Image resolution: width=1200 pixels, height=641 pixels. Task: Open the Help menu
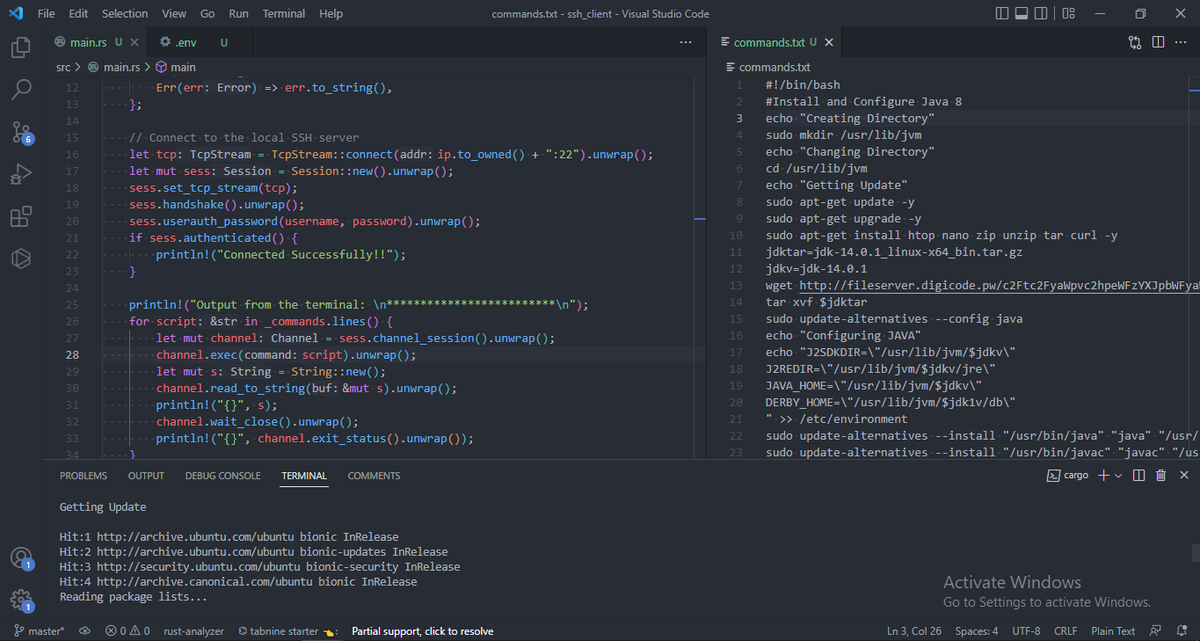[330, 14]
